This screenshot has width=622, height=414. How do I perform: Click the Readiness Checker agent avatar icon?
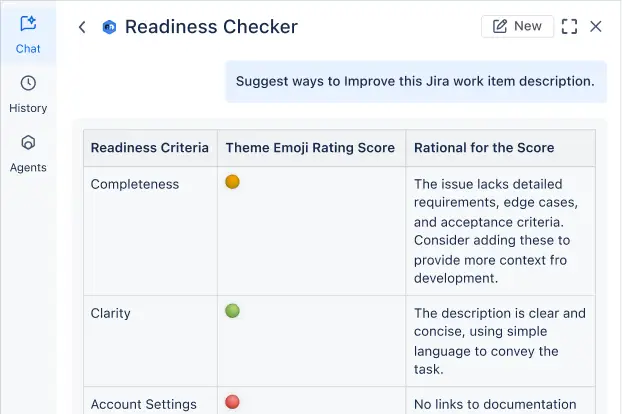109,27
